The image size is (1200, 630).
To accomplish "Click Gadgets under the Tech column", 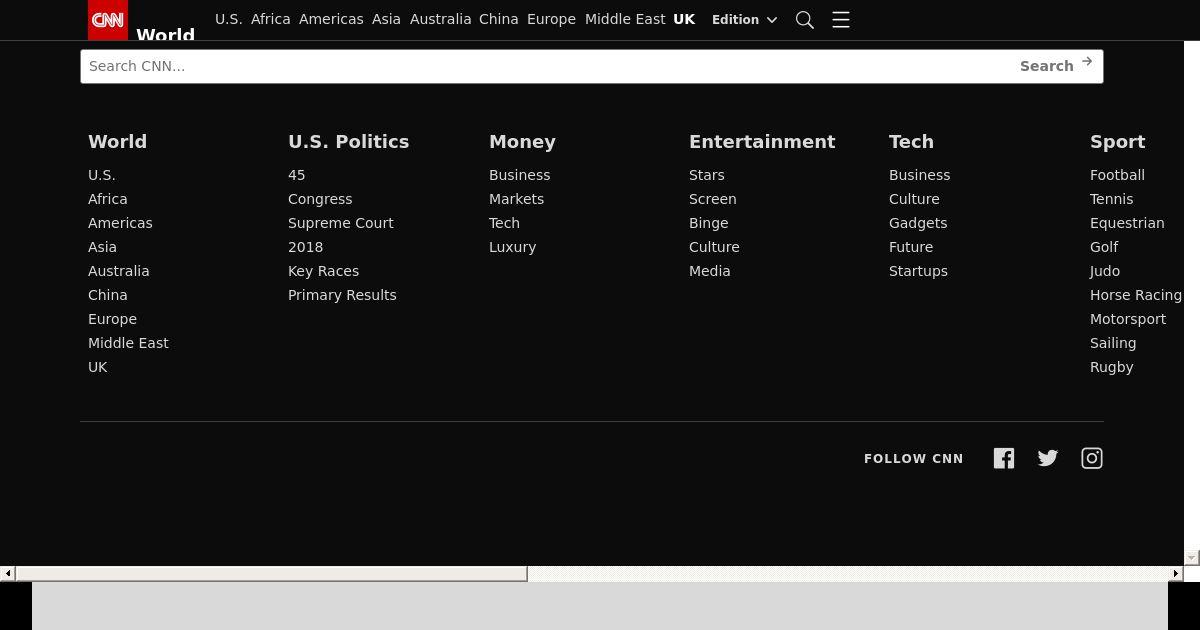I will [x=918, y=223].
